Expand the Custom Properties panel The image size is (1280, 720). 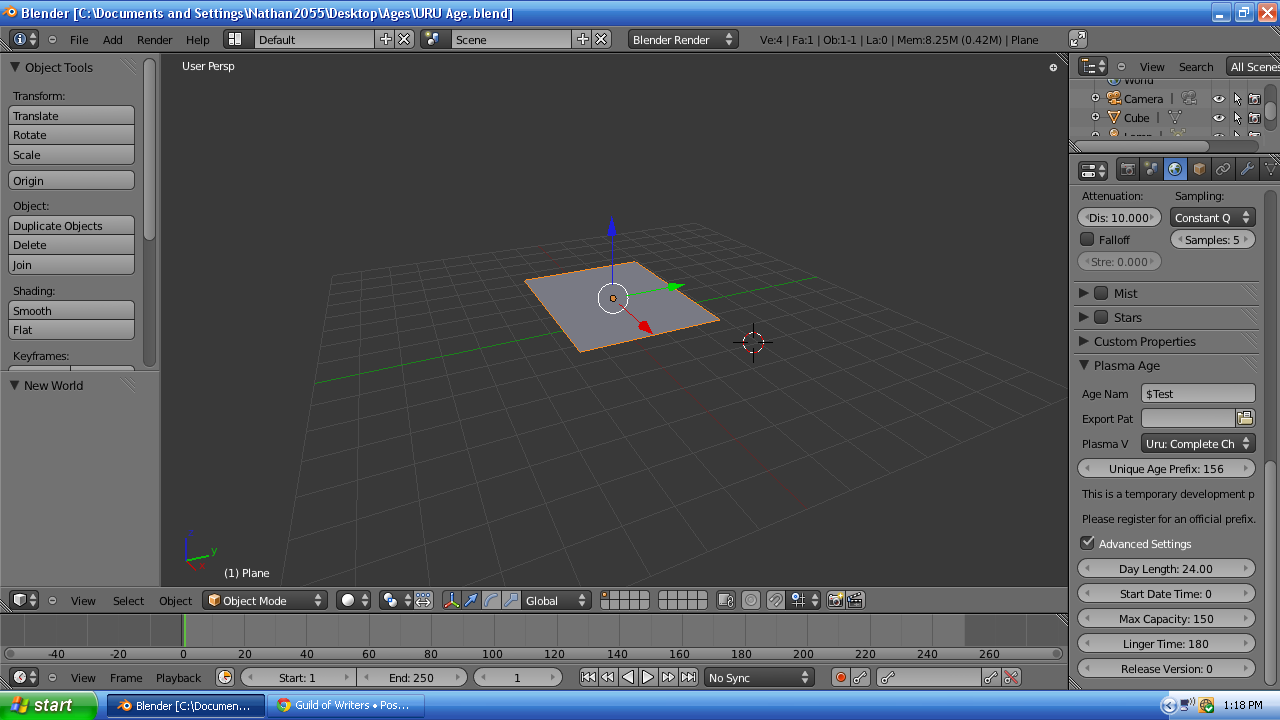point(1084,341)
